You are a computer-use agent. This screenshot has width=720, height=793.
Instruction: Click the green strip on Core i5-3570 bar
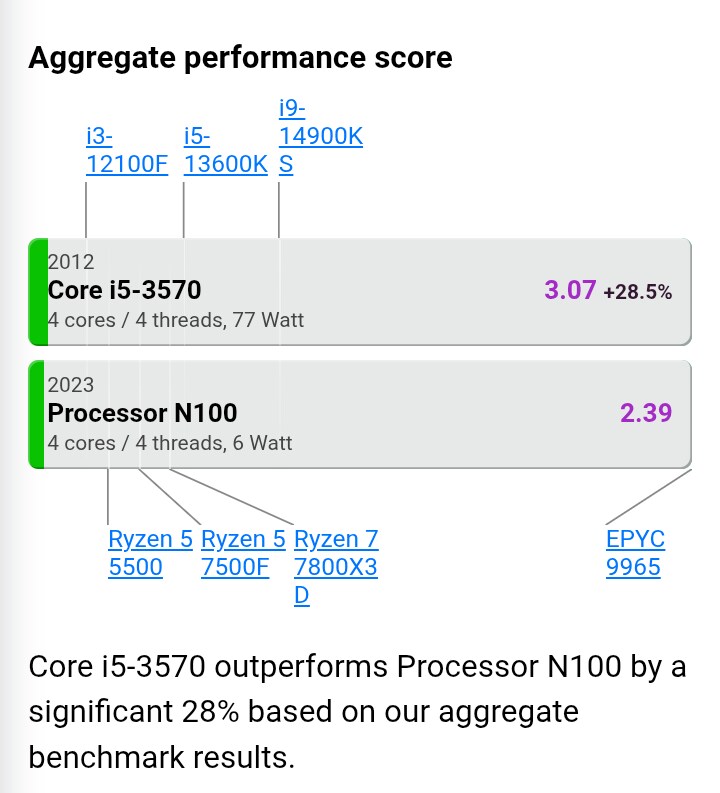[38, 292]
